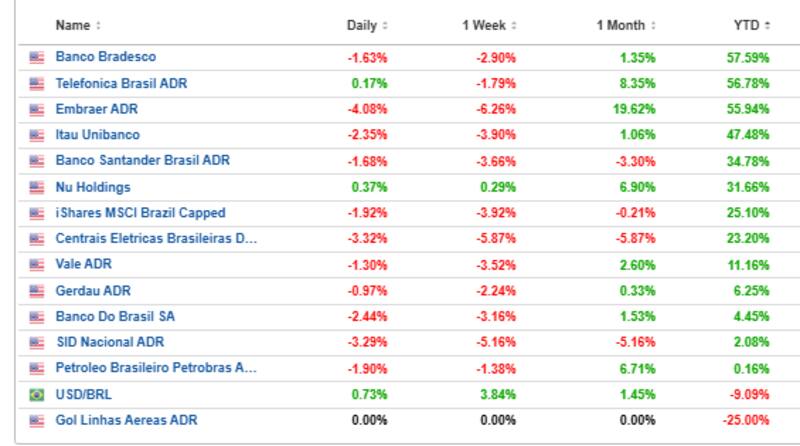This screenshot has height=446, width=800.
Task: Open Centrais Eletricas Brasileiras link
Action: [x=156, y=239]
